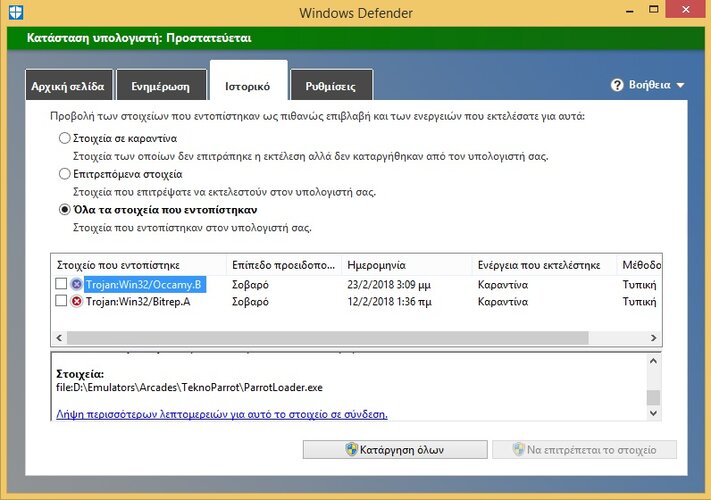711x500 pixels.
Task: Click the date 23/2/2018 3:09 μμ
Action: pos(389,285)
